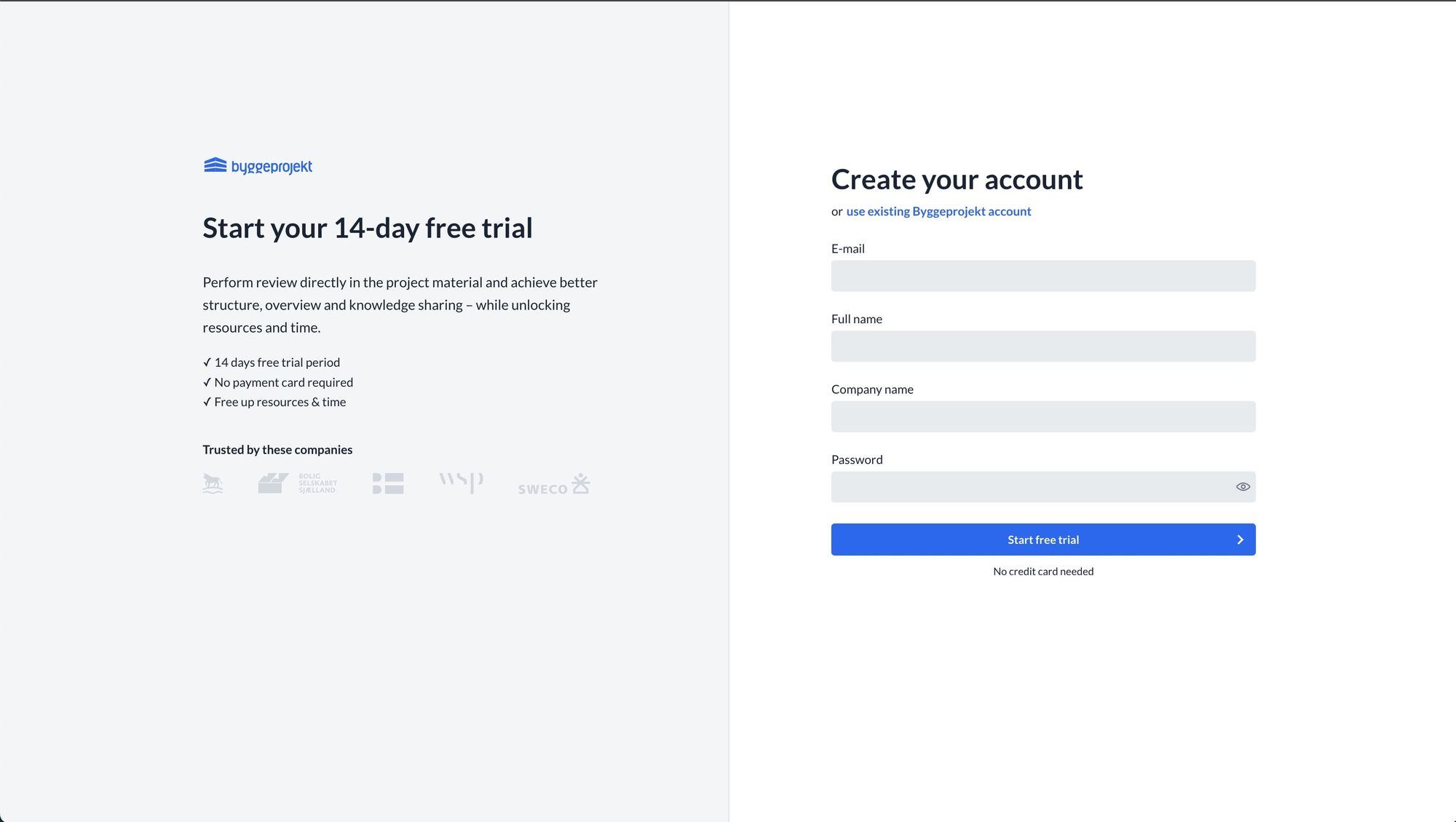Viewport: 1456px width, 822px height.
Task: Focus the E-mail input field
Action: (x=1042, y=276)
